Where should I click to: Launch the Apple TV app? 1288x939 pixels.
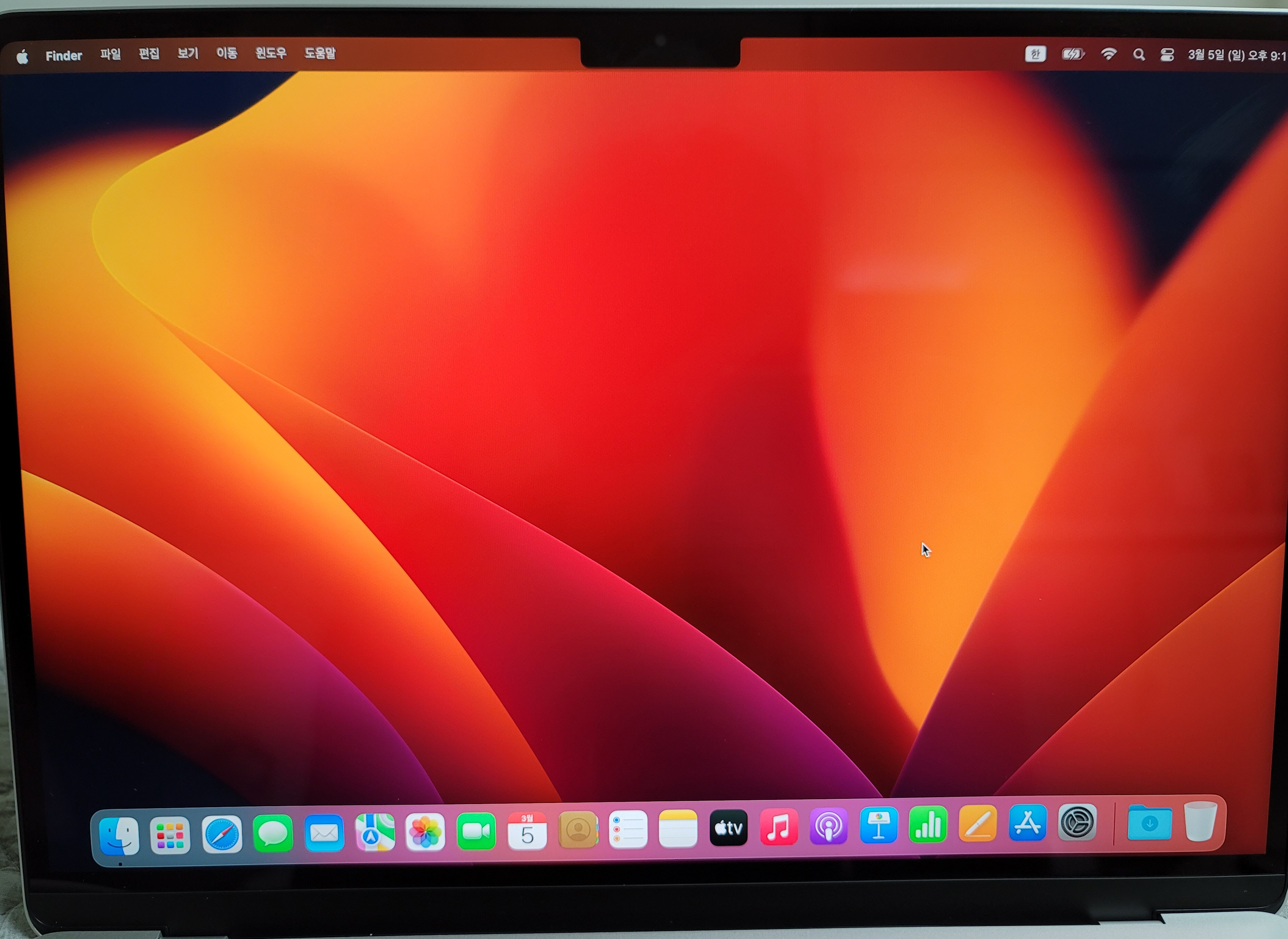(729, 828)
